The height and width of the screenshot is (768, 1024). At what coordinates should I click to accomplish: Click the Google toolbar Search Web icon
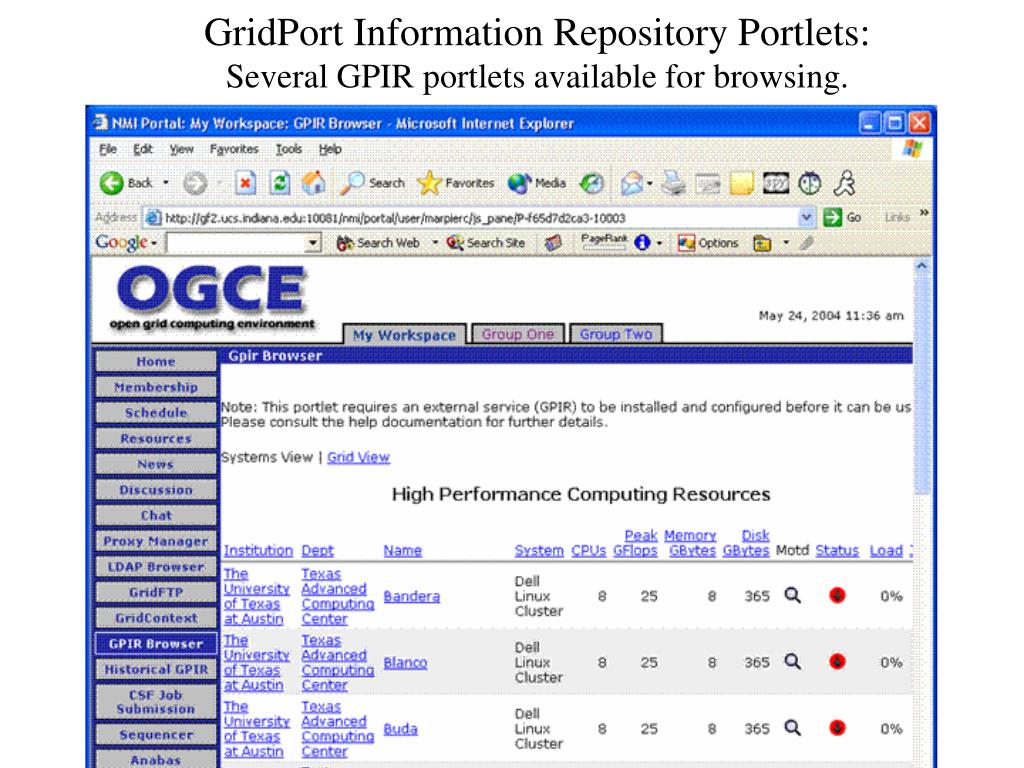coord(345,243)
